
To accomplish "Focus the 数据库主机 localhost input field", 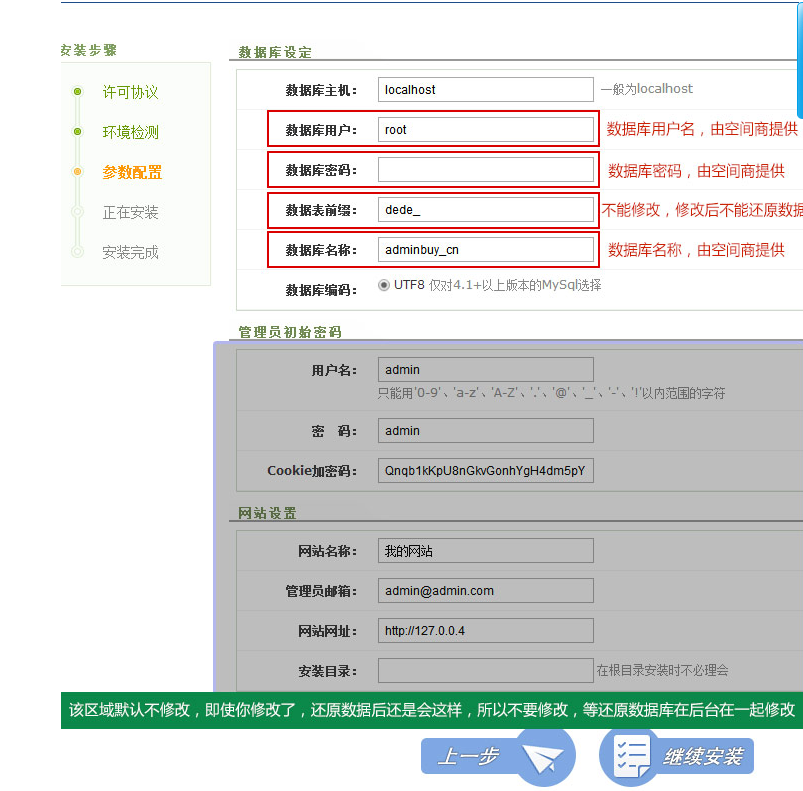I will coord(485,90).
